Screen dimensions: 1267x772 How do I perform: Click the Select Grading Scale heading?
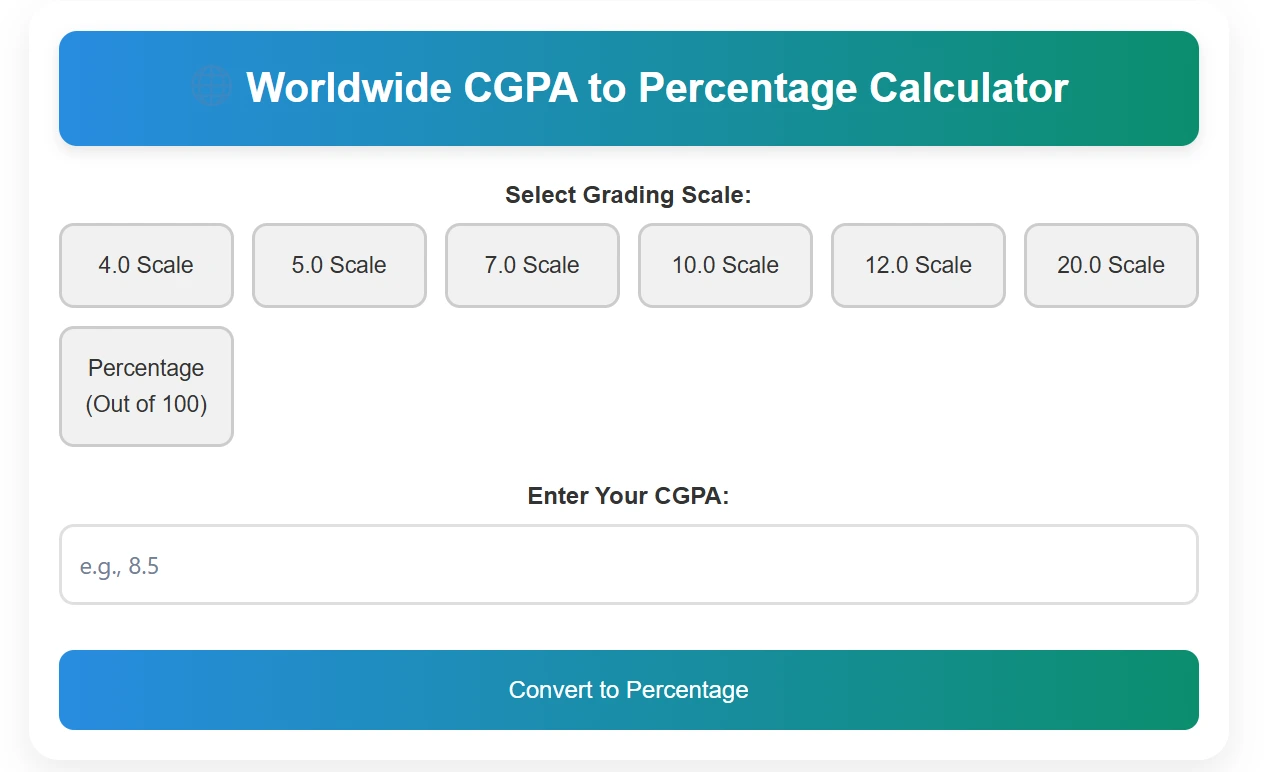(628, 195)
